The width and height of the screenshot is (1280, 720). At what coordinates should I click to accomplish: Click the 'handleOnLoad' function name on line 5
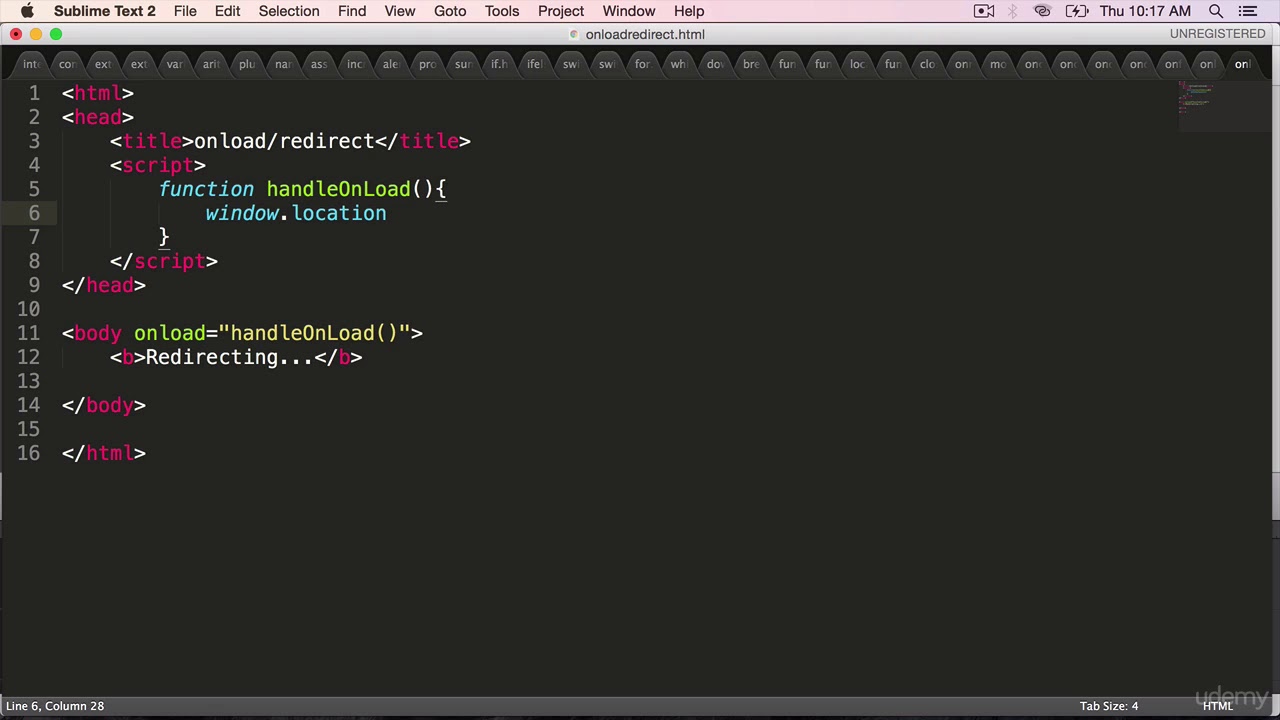tap(338, 189)
